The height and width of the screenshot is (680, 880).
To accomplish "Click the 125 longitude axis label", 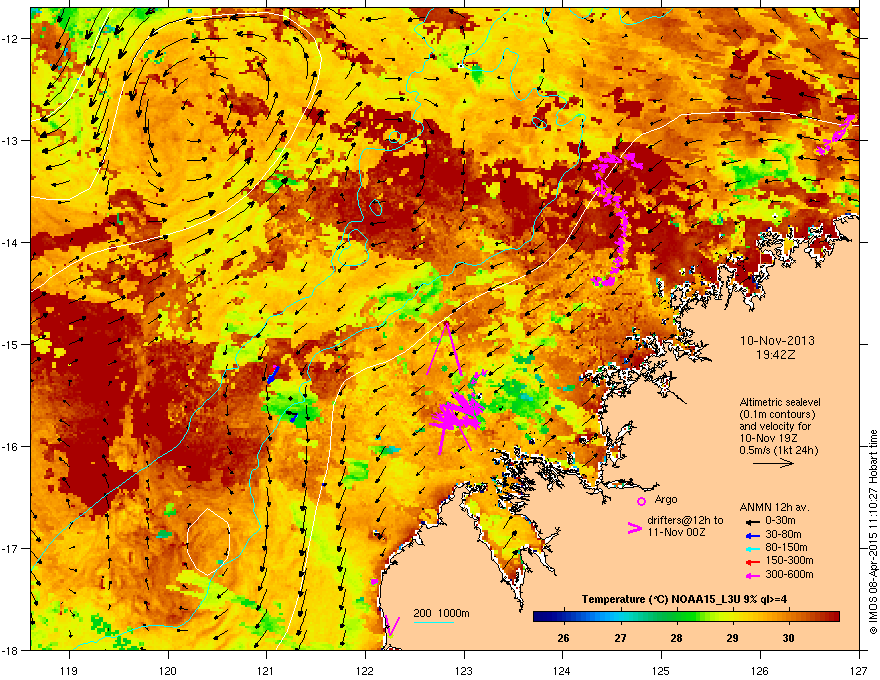I will coord(661,670).
